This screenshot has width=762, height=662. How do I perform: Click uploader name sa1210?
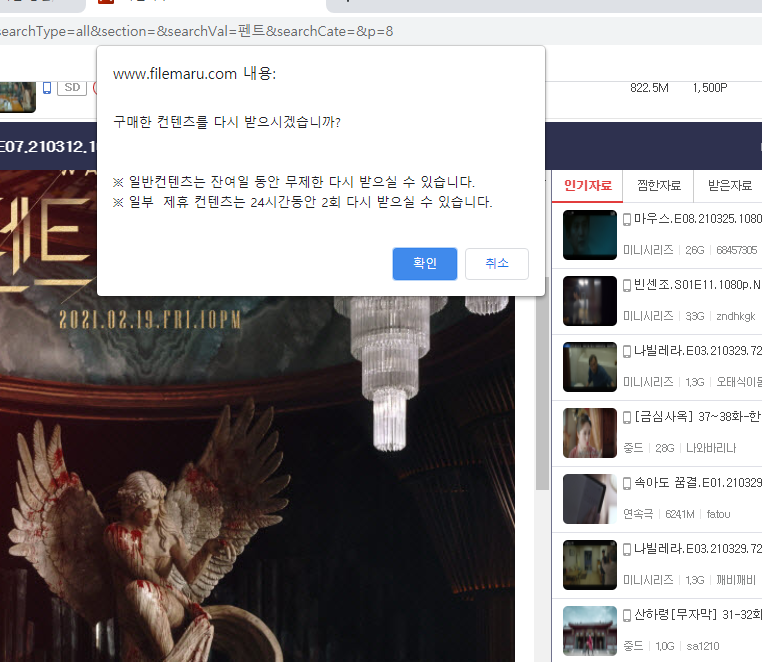click(x=703, y=646)
